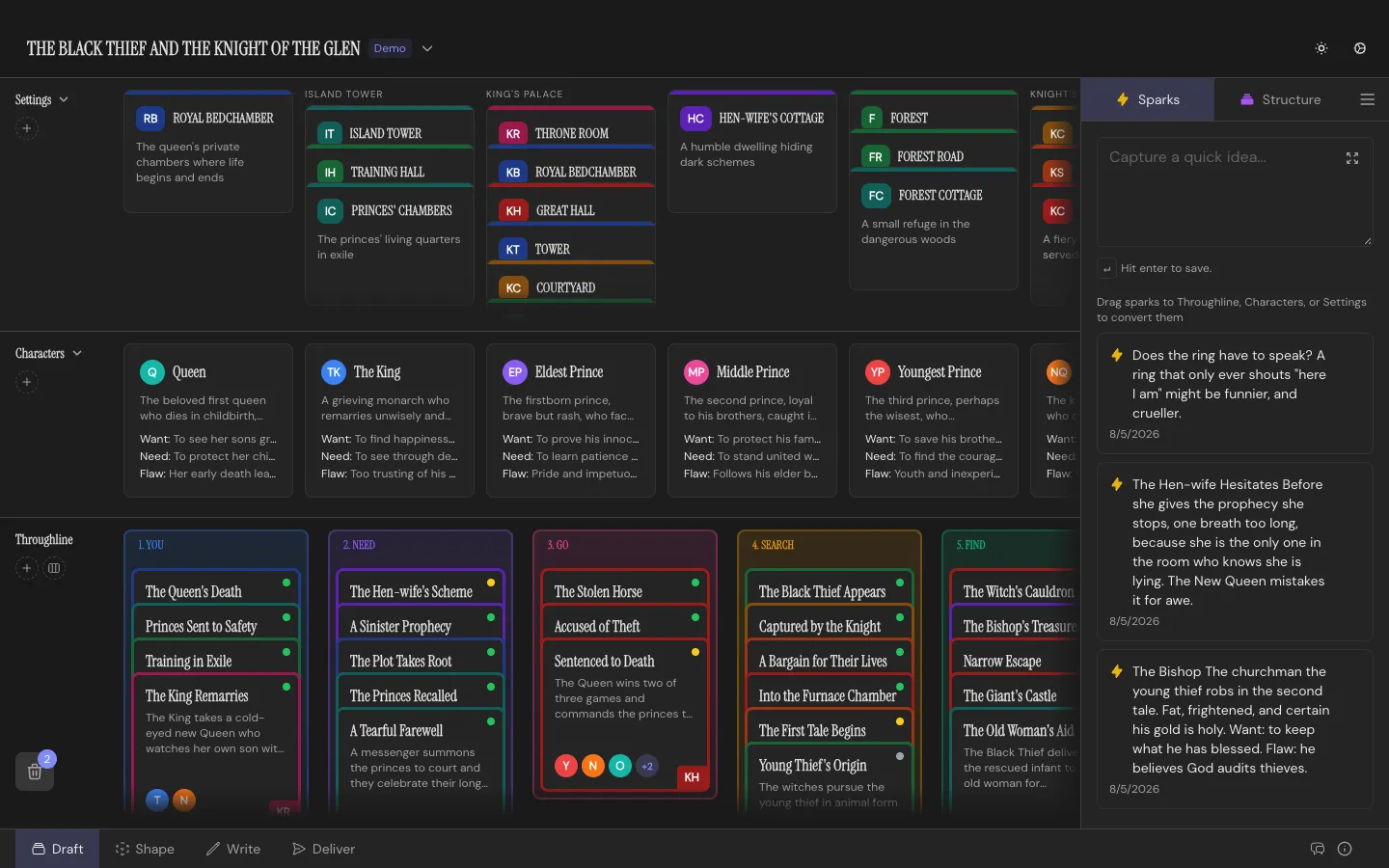1389x868 pixels.
Task: Go to the Deliver mode tab
Action: [324, 849]
